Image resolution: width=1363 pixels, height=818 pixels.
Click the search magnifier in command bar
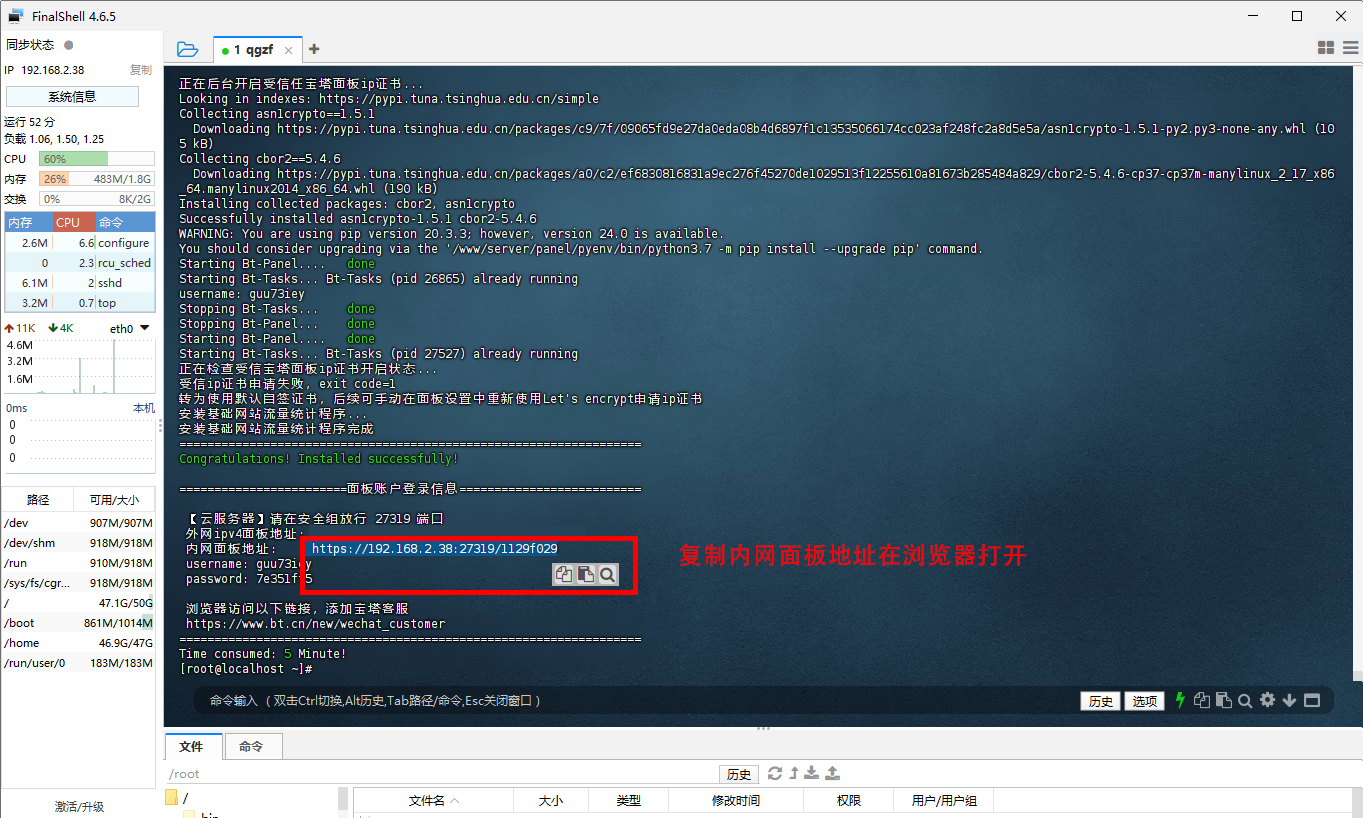pos(1245,701)
